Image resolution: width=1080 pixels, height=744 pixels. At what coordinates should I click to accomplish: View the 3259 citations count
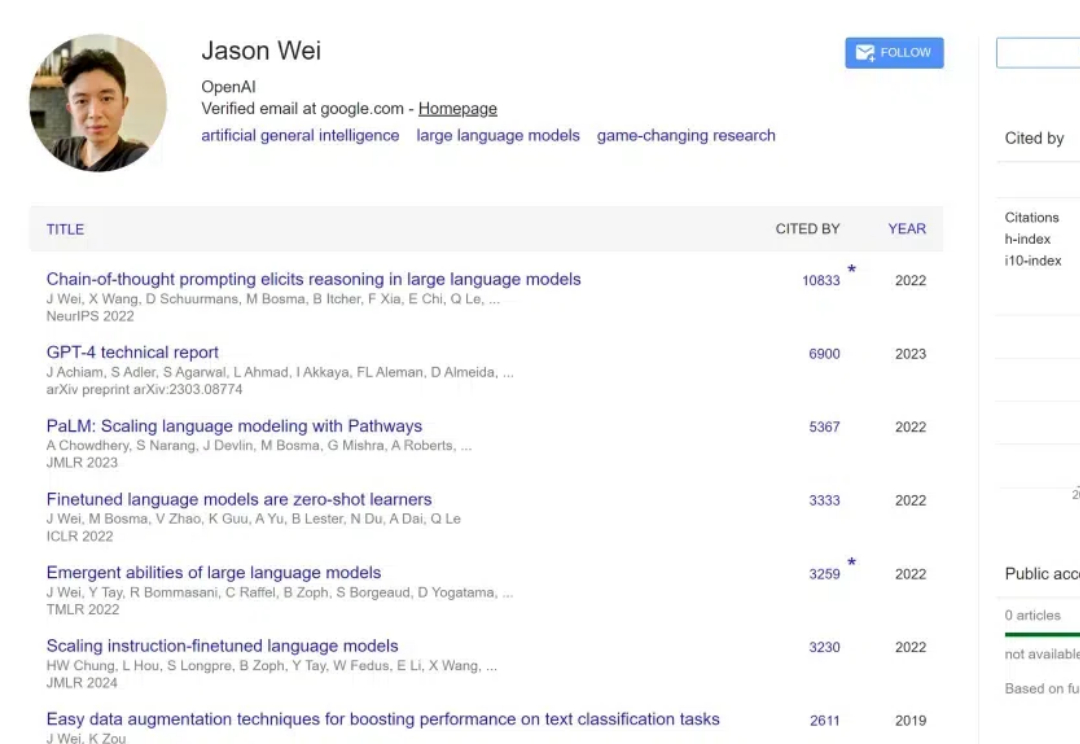pos(824,574)
